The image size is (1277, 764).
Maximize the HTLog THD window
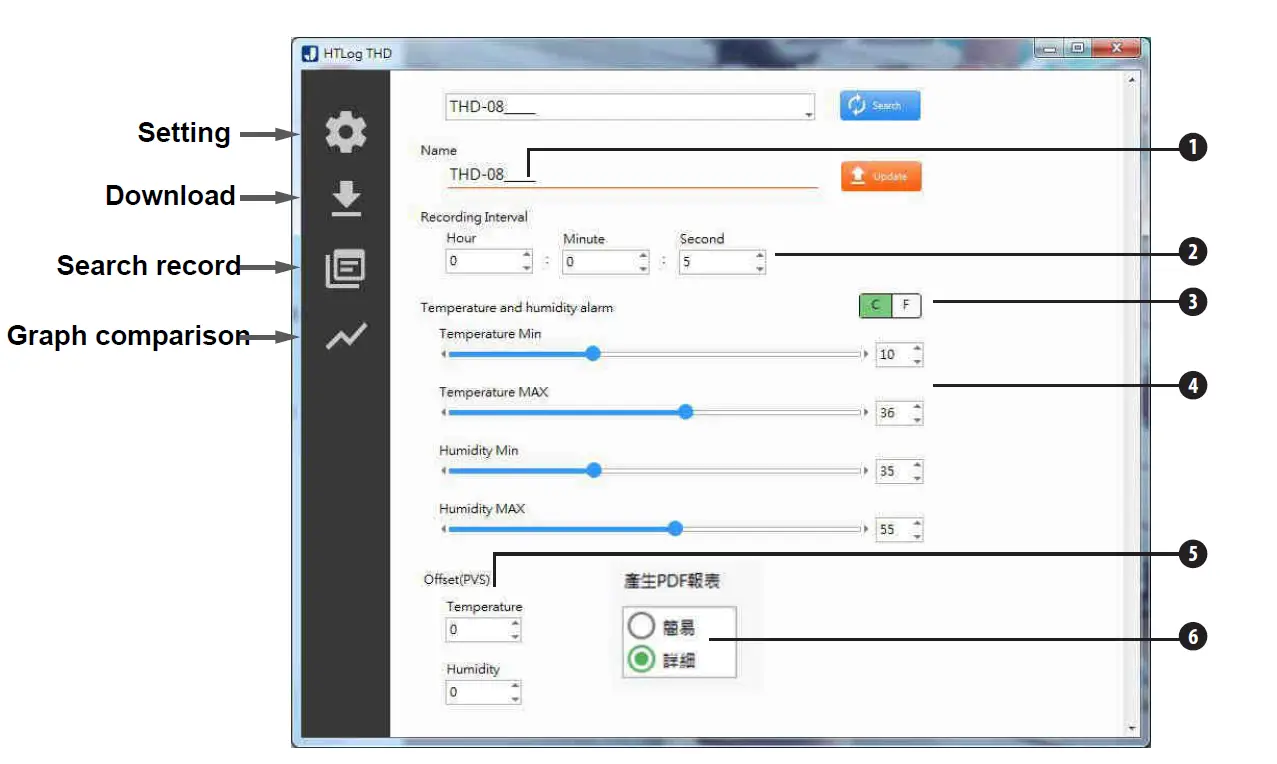coord(1077,48)
